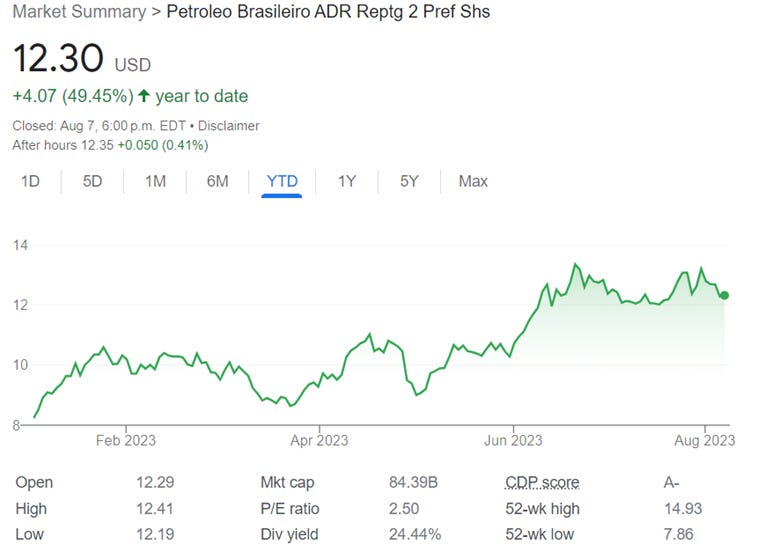The width and height of the screenshot is (780, 559).
Task: Click the green endpoint dot on chart
Action: [724, 295]
